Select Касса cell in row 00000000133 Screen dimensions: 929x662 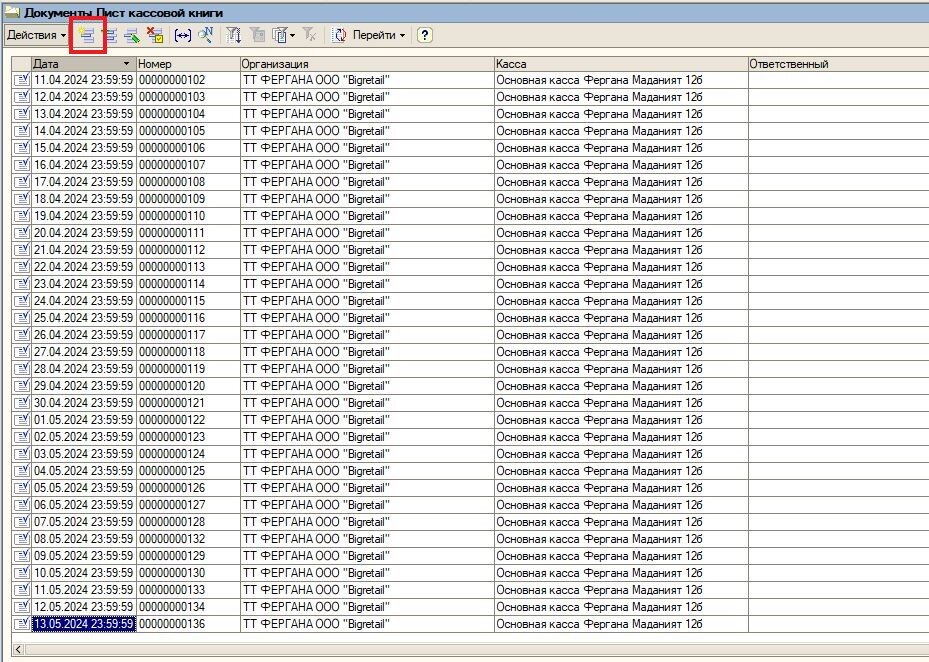click(x=621, y=590)
